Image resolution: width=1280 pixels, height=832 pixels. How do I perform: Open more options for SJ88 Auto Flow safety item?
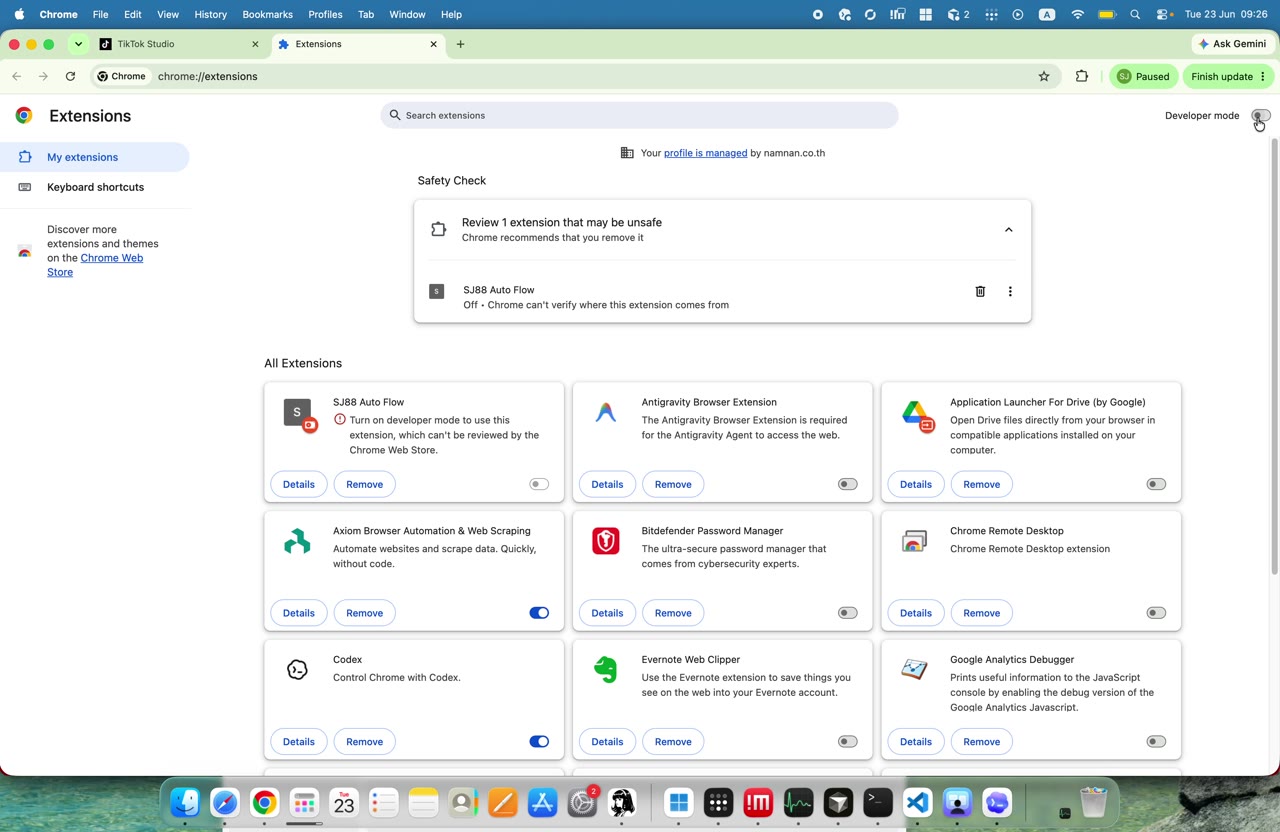point(1010,291)
